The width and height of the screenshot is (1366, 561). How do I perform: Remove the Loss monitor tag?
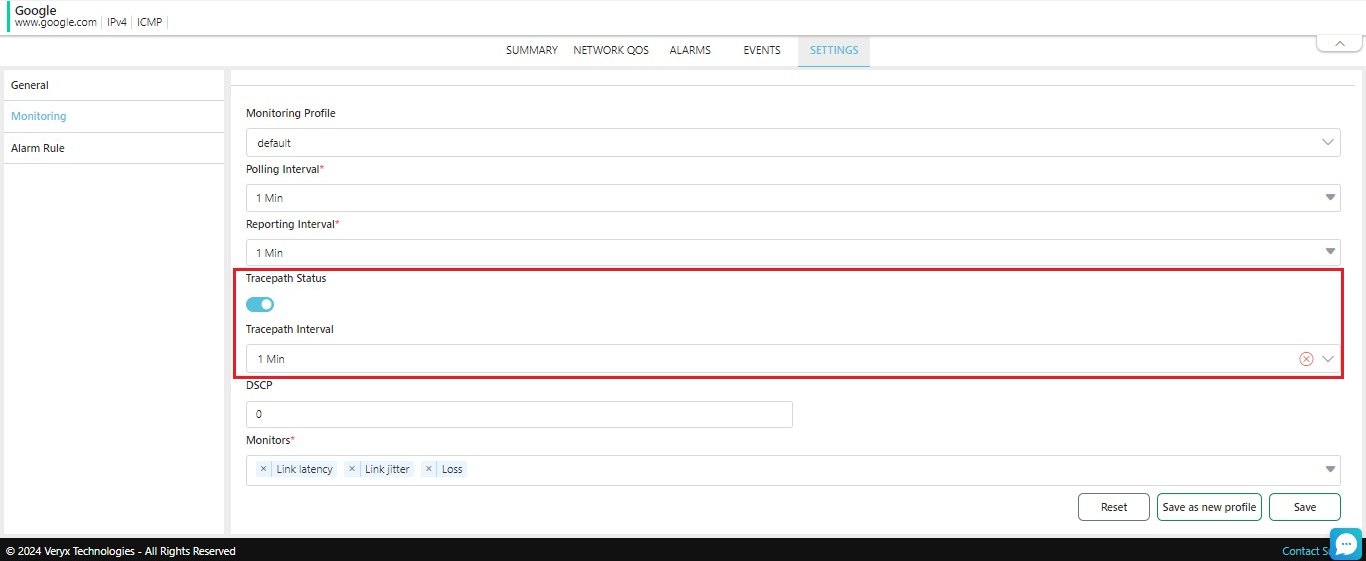[428, 469]
